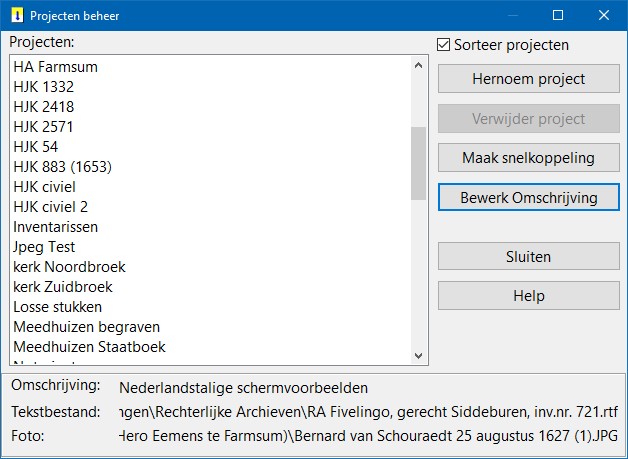The image size is (628, 459).
Task: Click the app icon in title bar
Action: 15,16
